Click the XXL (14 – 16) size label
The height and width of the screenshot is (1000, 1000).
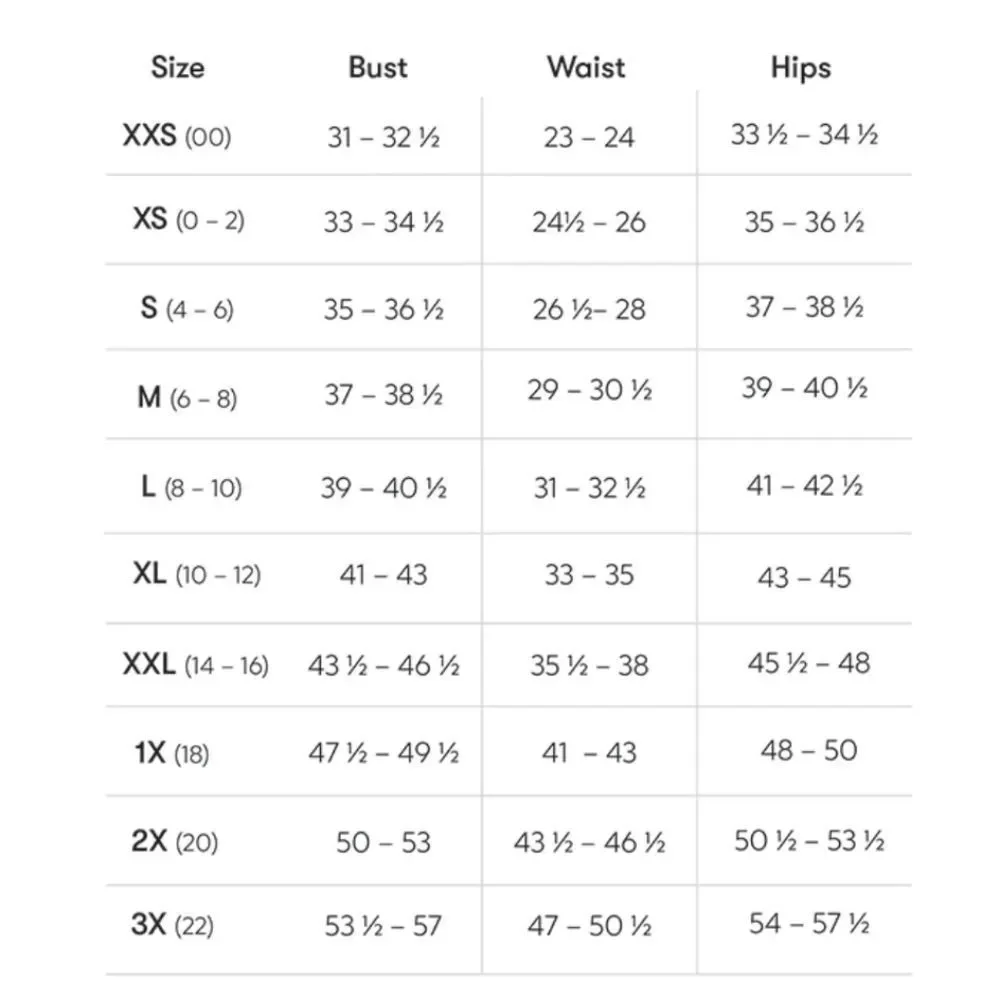196,664
